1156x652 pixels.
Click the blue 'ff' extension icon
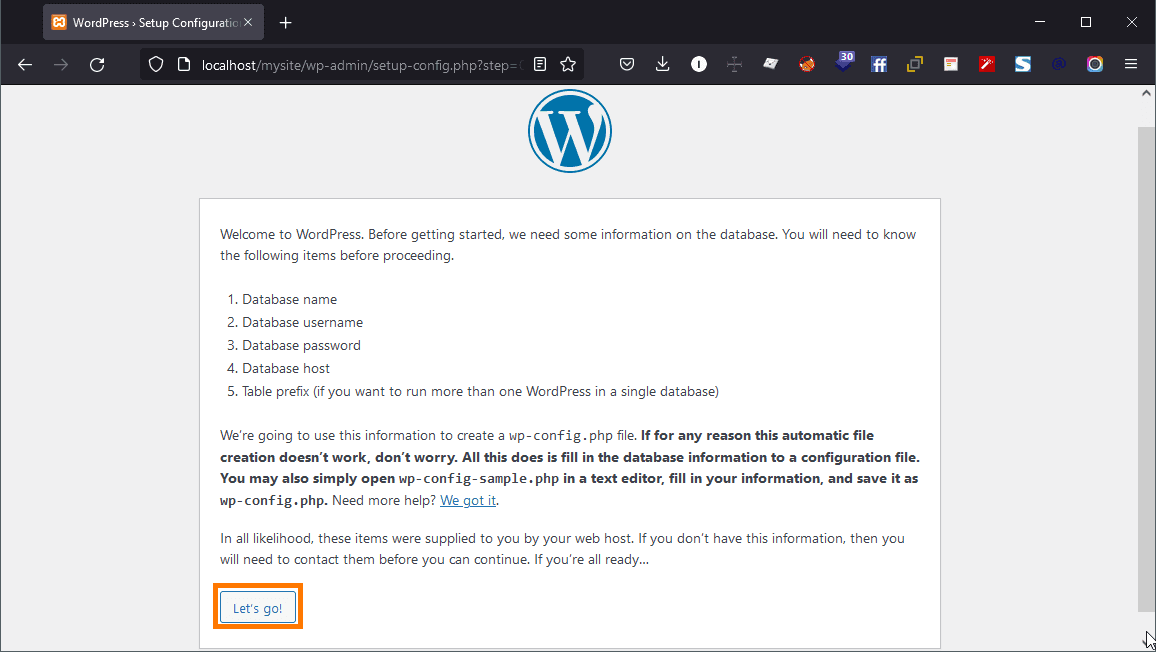[x=879, y=65]
